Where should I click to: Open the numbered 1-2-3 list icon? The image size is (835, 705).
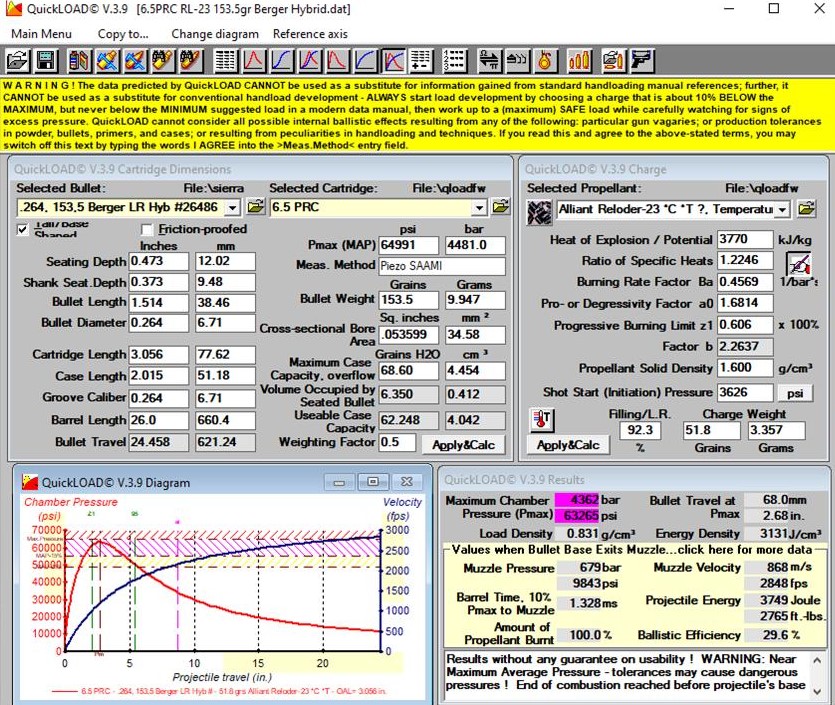point(454,60)
